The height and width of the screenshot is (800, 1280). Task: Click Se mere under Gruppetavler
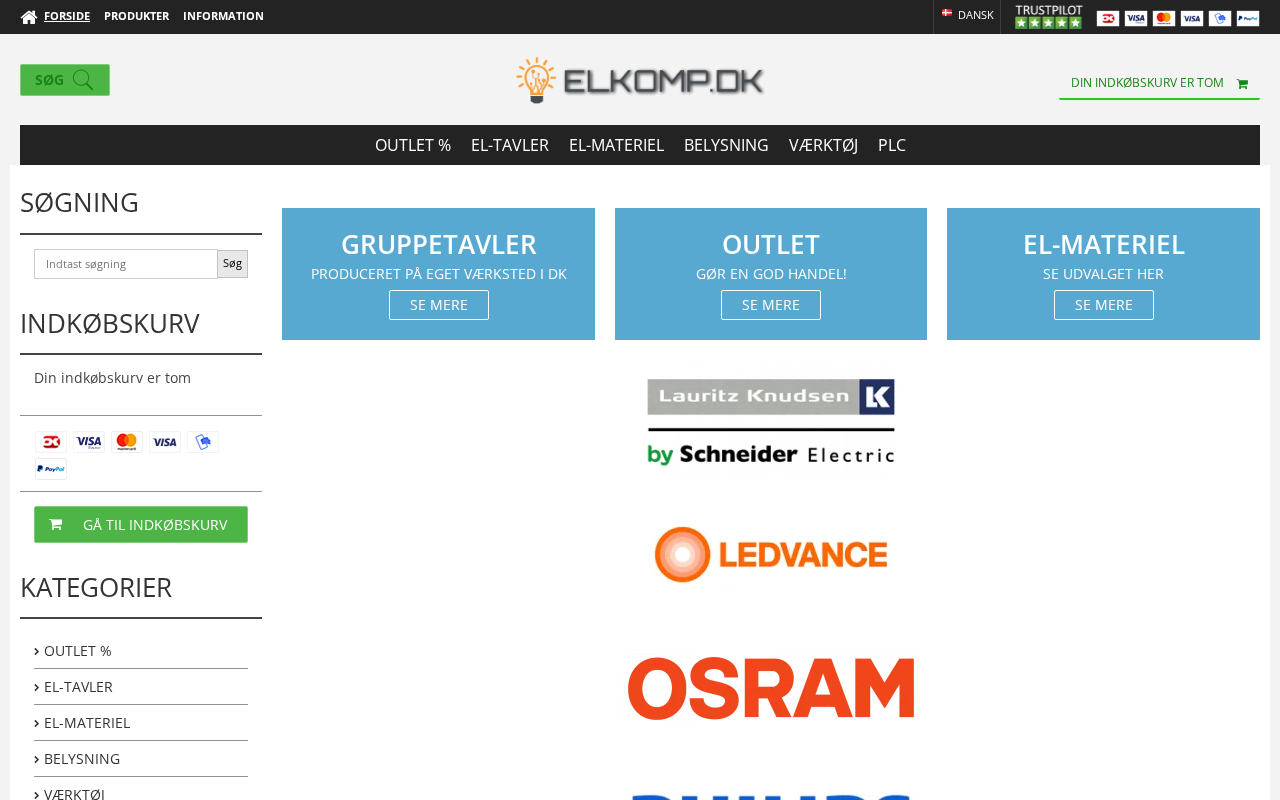click(439, 305)
